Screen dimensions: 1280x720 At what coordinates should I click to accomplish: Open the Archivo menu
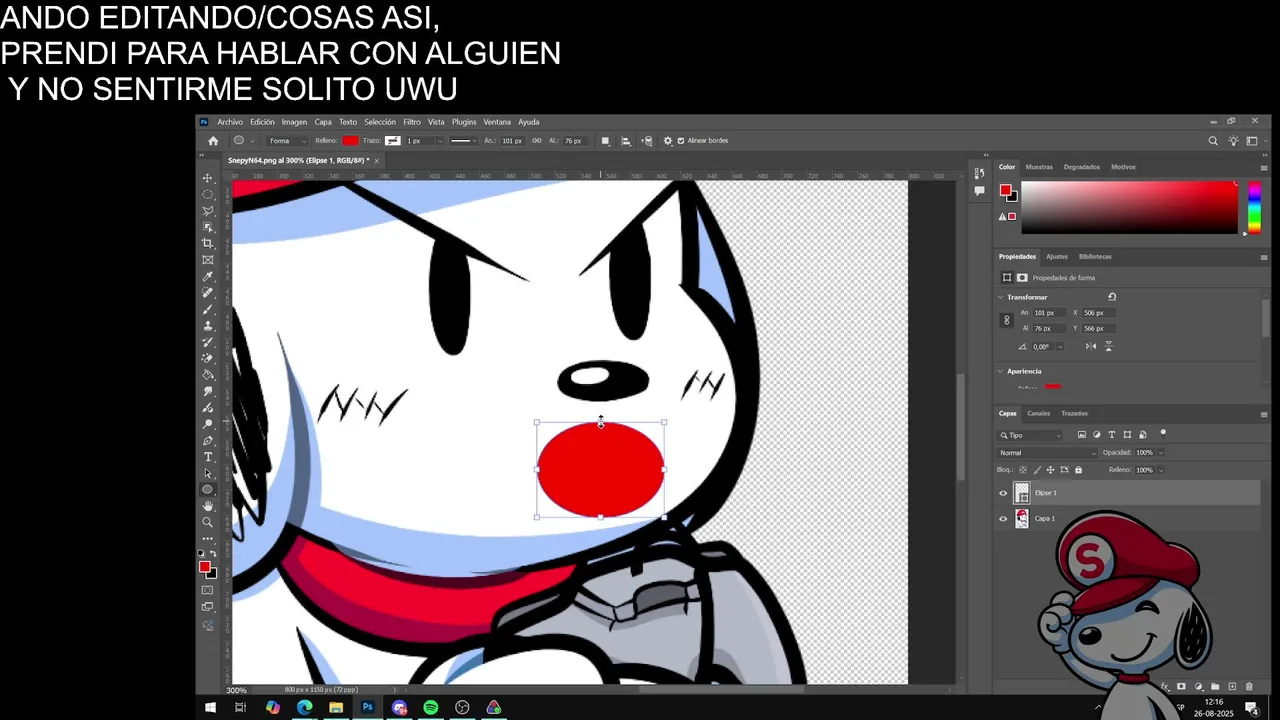(x=230, y=122)
